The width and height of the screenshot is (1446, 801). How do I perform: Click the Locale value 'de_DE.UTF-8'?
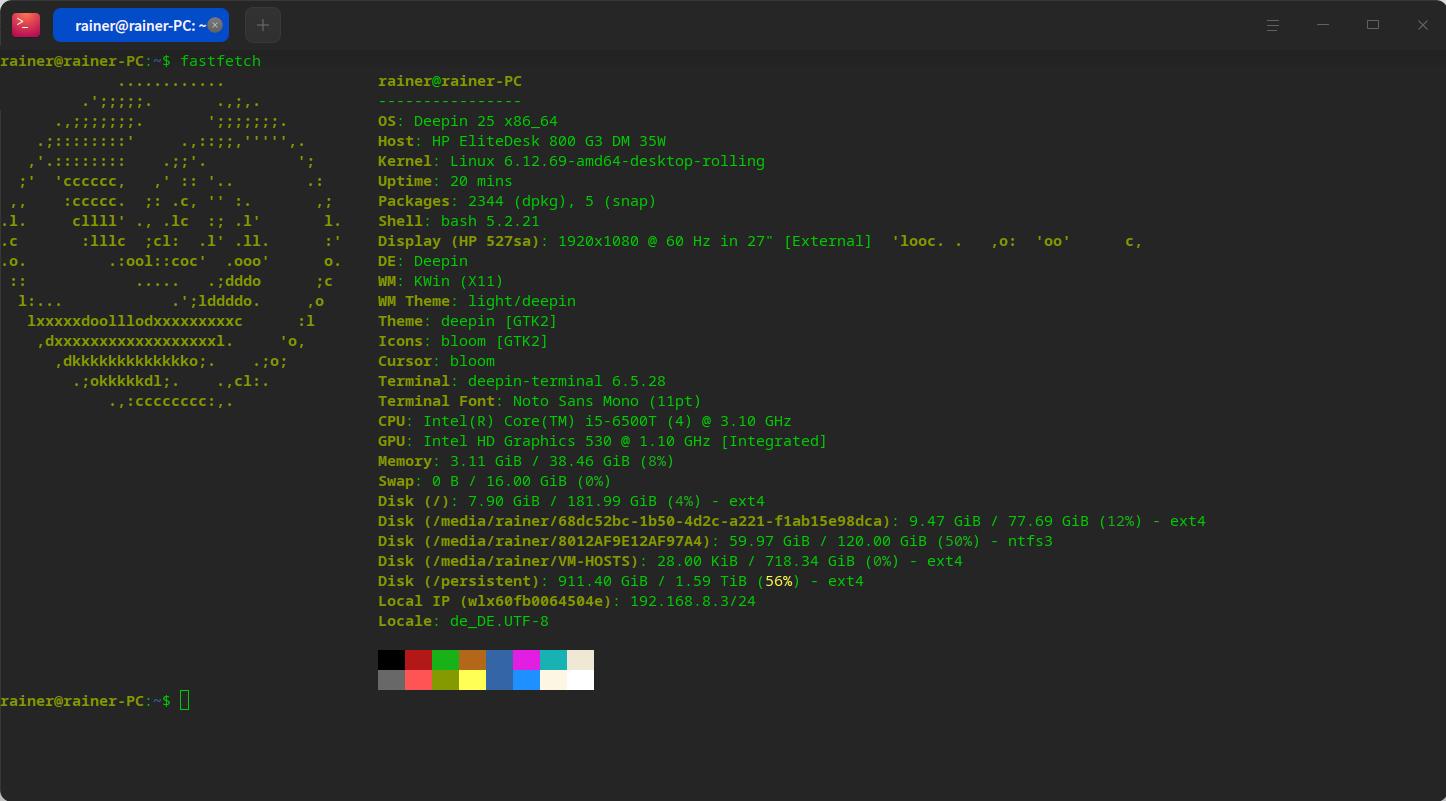[x=499, y=621]
